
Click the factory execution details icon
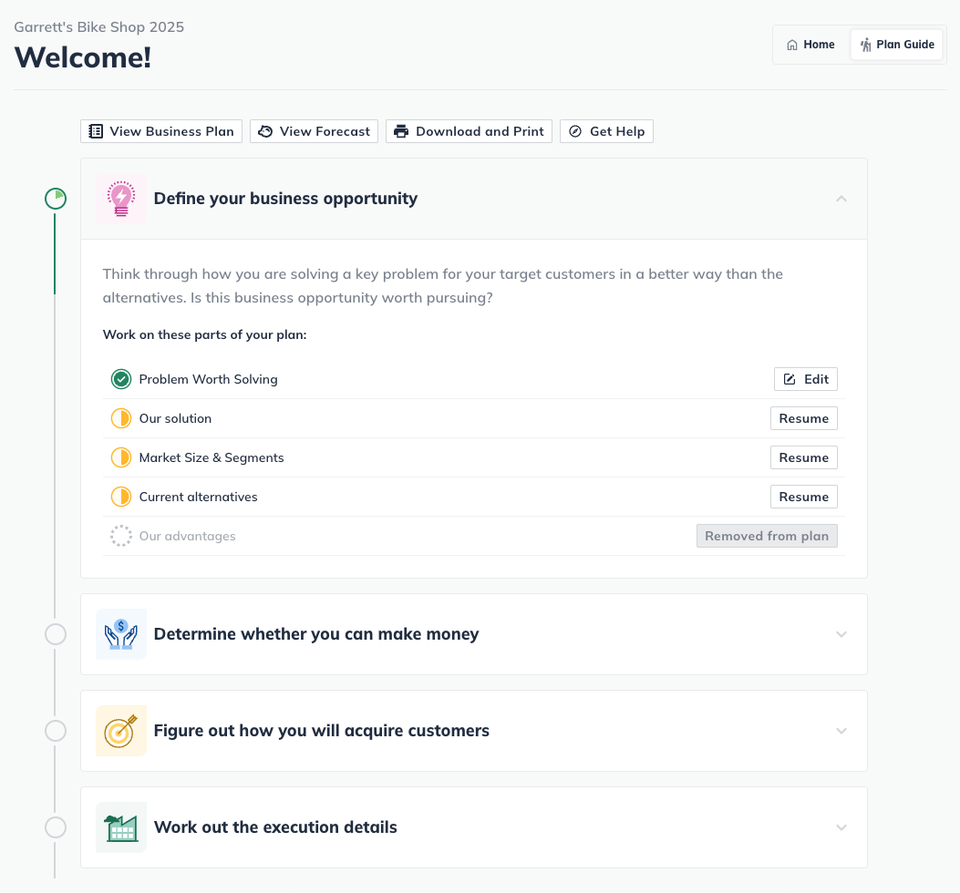click(121, 828)
